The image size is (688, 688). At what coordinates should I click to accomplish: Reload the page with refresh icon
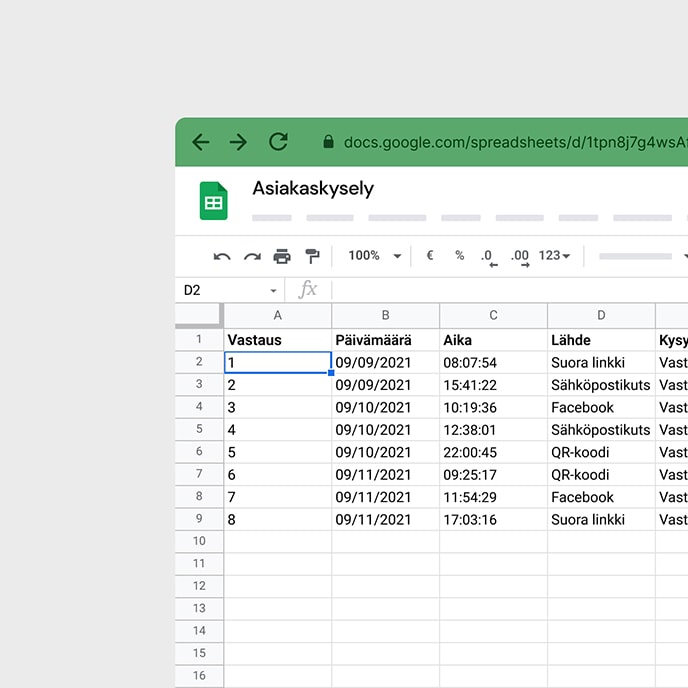pos(278,142)
